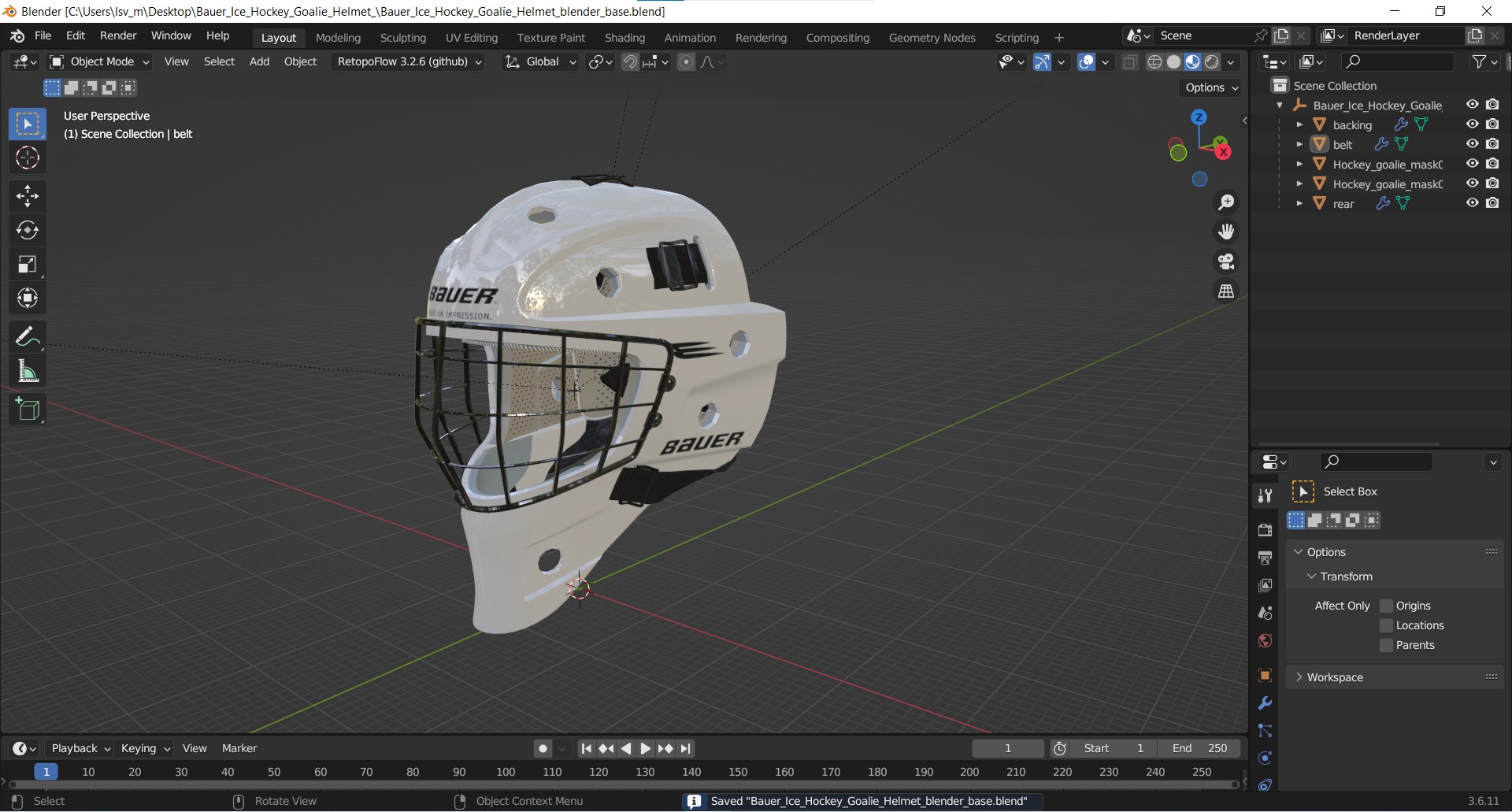1512x812 pixels.
Task: Toggle snapping magnet in header
Action: click(x=630, y=62)
